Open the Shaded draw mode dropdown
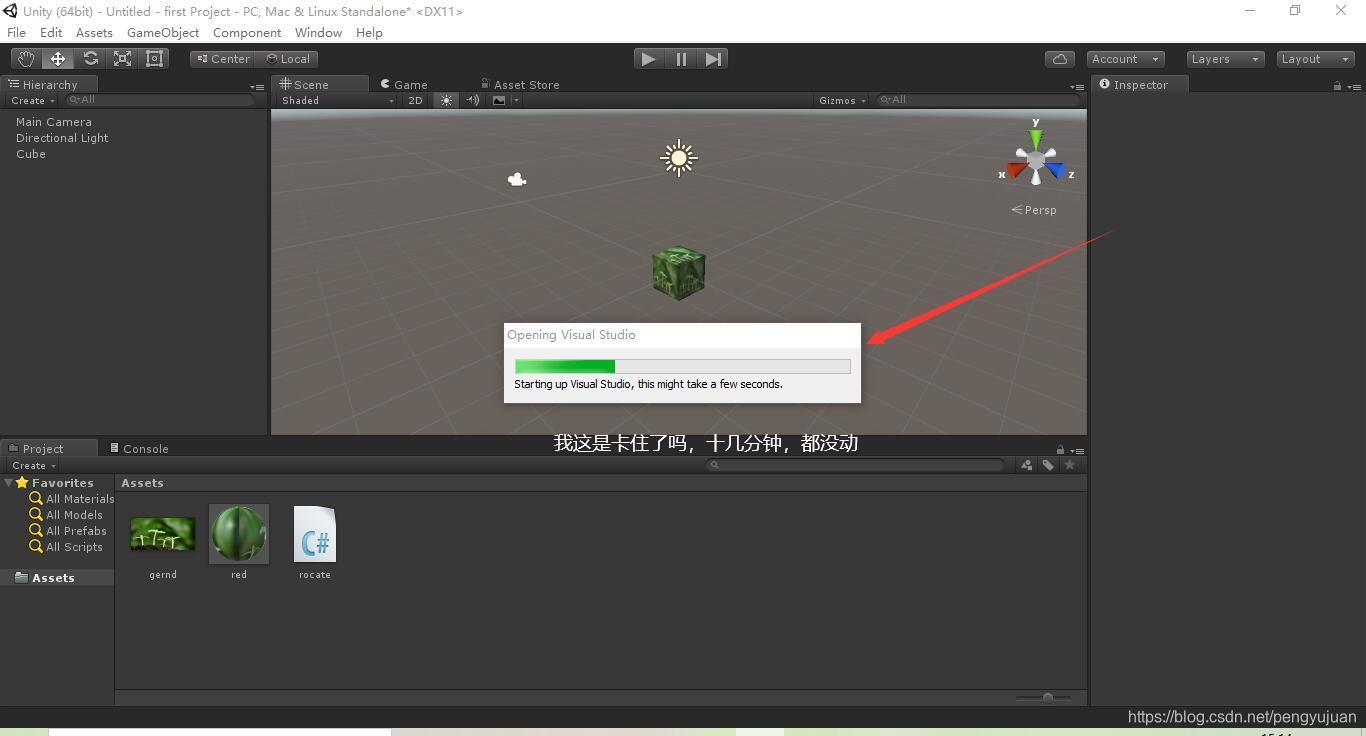 337,100
